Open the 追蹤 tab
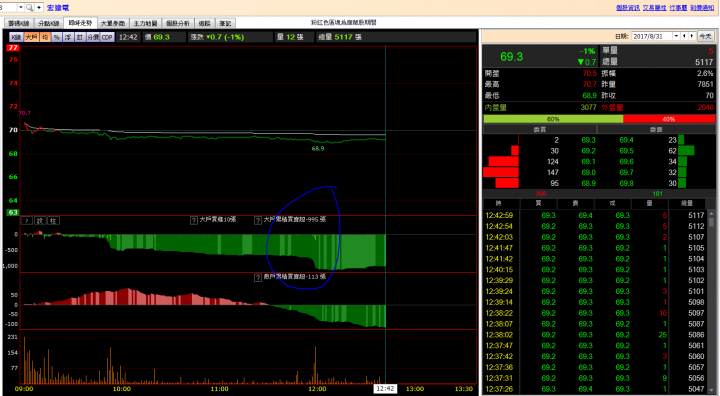 tap(205, 23)
